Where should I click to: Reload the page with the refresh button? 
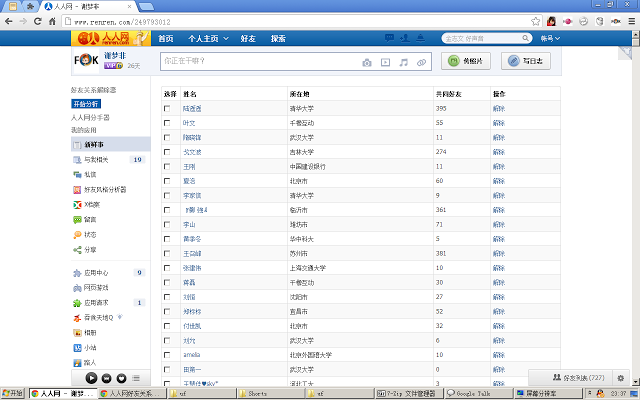click(x=38, y=21)
